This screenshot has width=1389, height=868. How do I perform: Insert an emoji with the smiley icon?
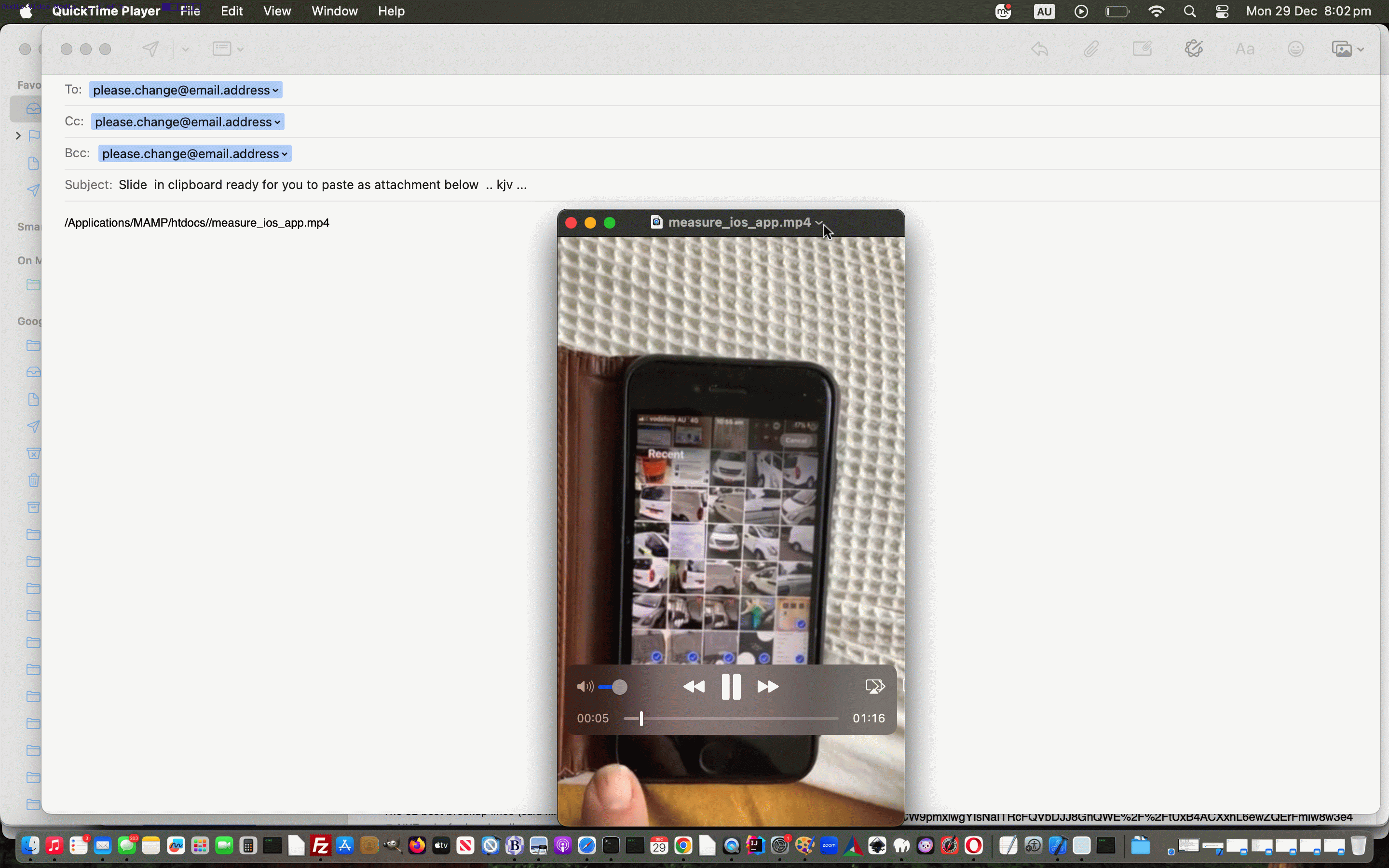tap(1295, 49)
